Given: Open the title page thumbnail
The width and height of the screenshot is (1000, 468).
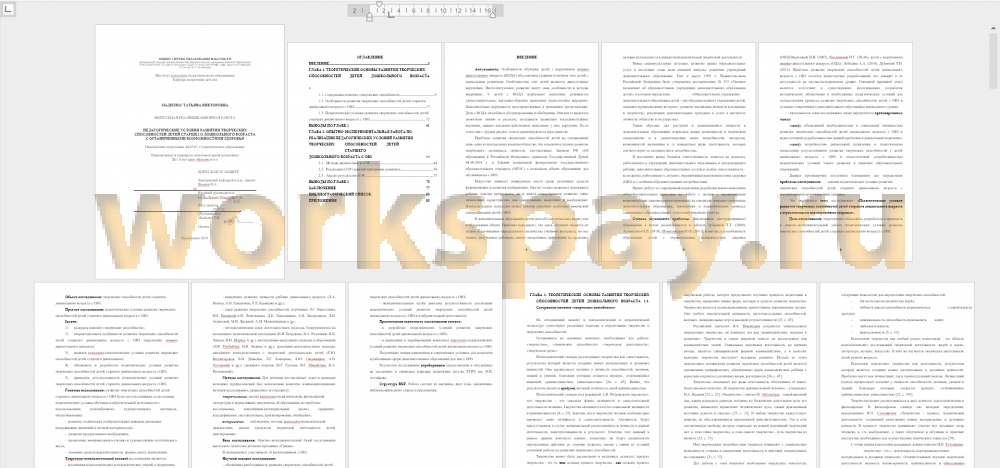Looking at the screenshot, I should [189, 152].
